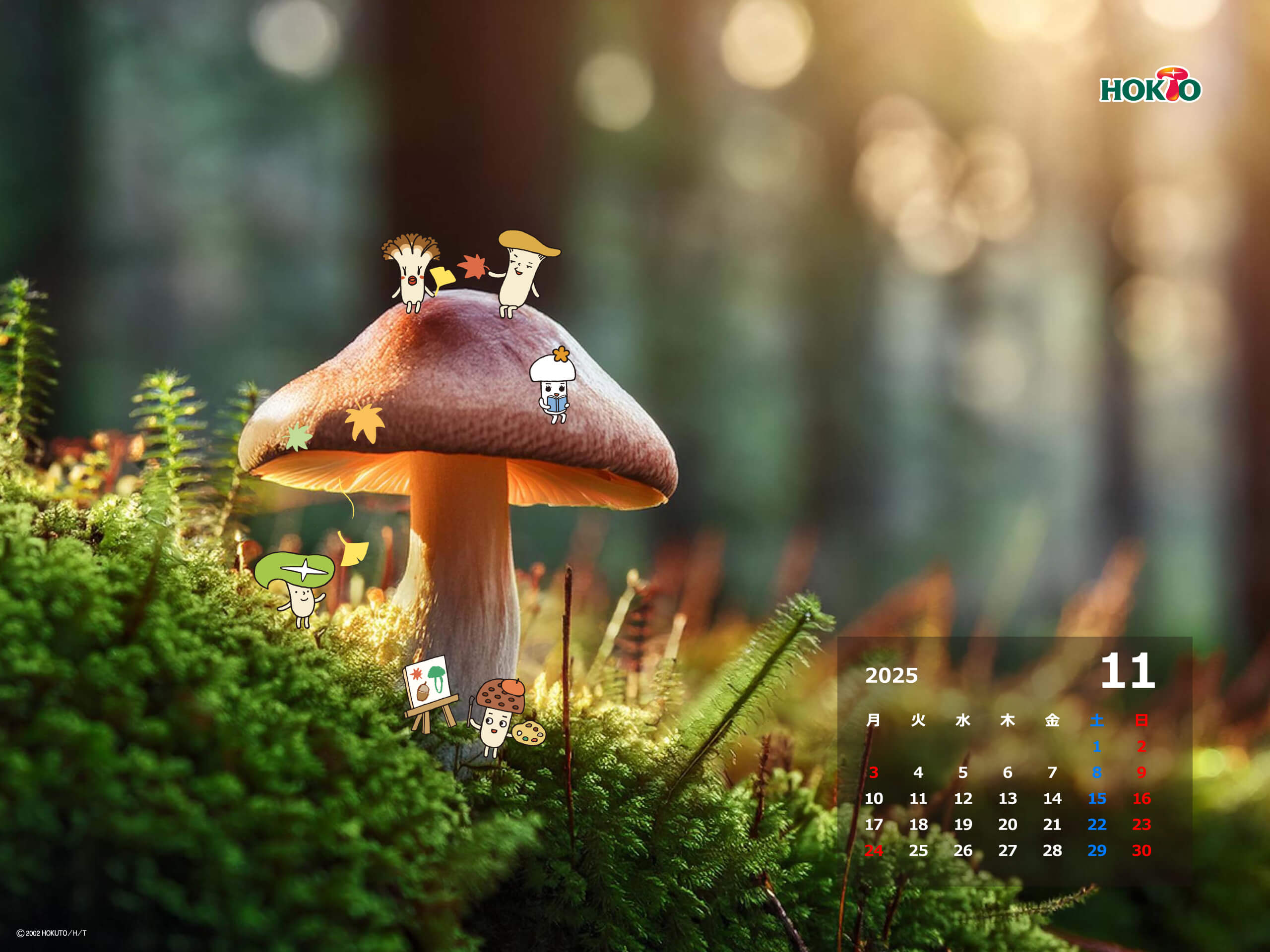1270x952 pixels.
Task: Click the maitake character holding ginkgo leaf
Action: pyautogui.click(x=412, y=273)
